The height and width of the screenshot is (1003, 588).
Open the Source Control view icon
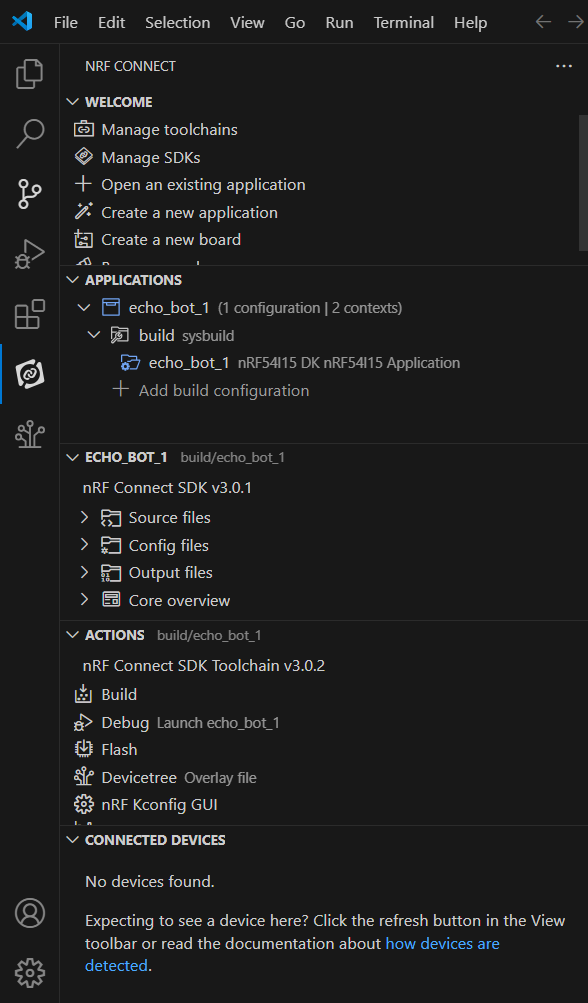(29, 194)
